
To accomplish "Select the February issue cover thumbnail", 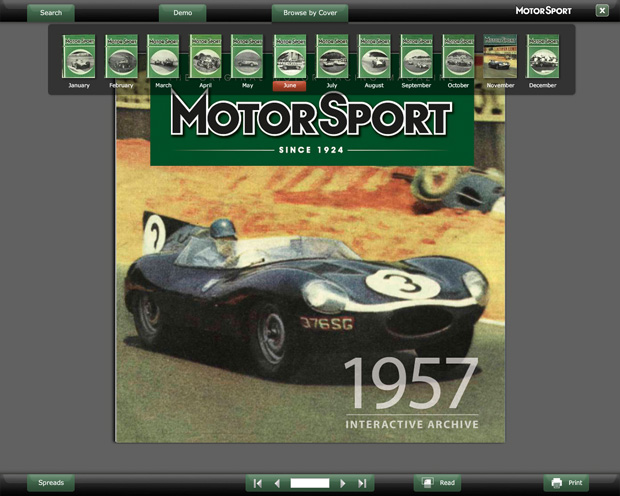I will [x=121, y=56].
